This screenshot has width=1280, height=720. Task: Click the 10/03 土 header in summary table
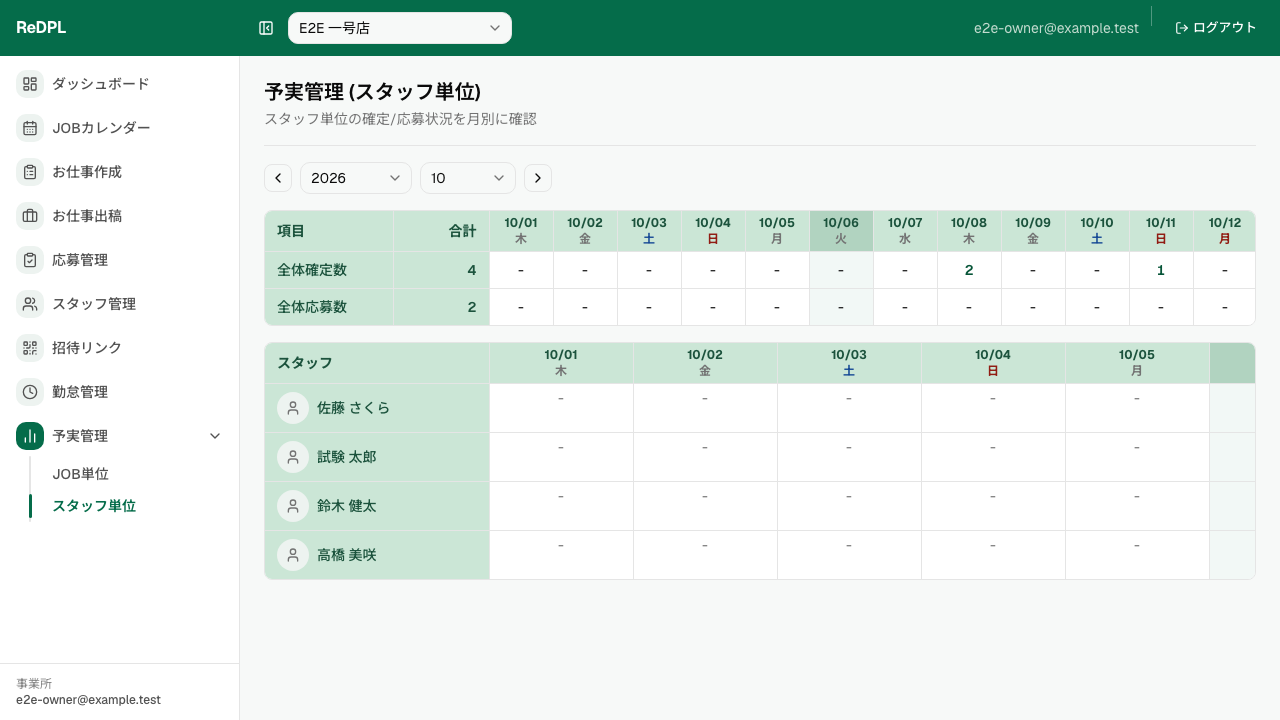click(x=649, y=231)
